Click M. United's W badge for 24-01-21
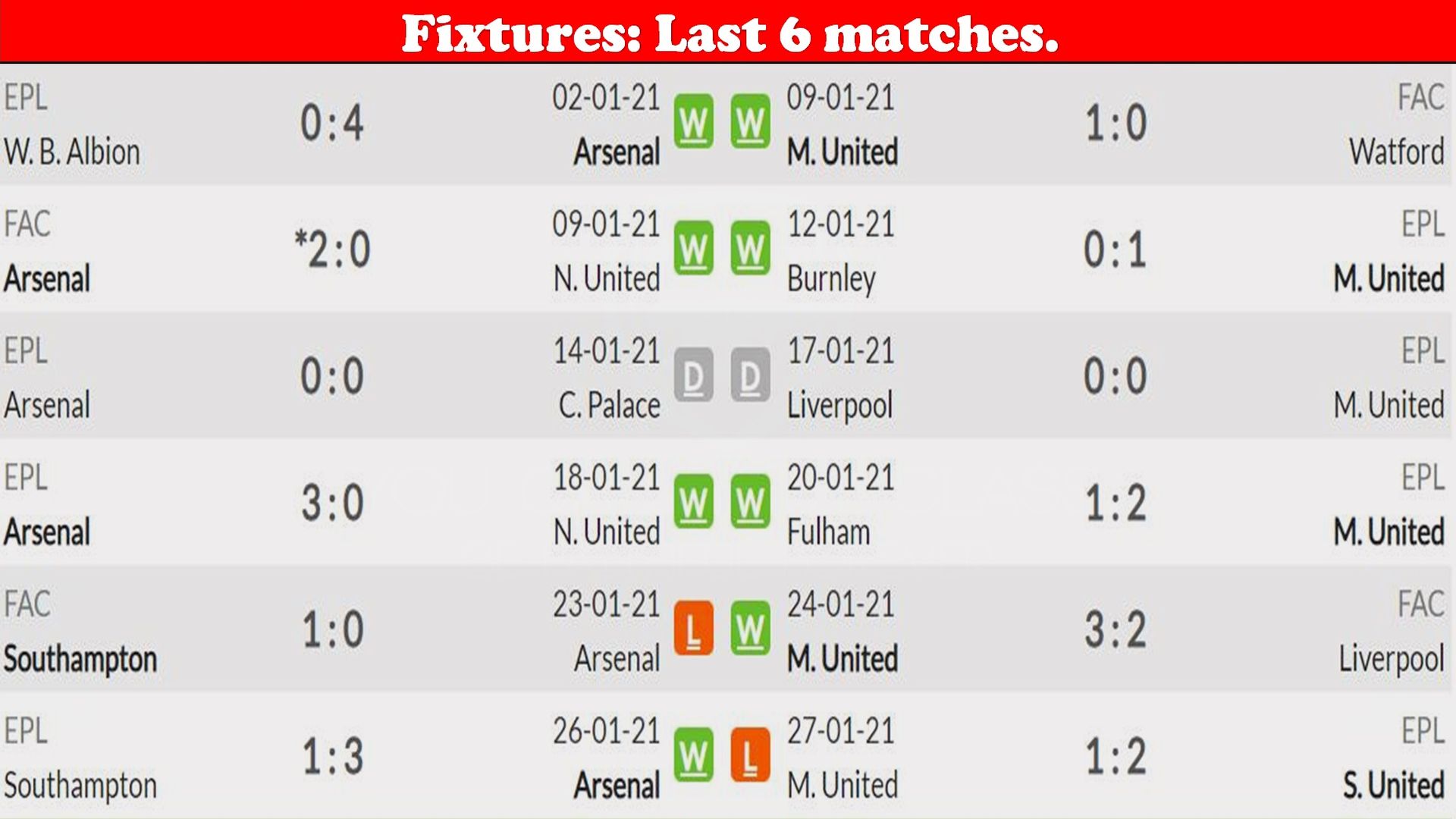The image size is (1456, 819). tap(750, 629)
